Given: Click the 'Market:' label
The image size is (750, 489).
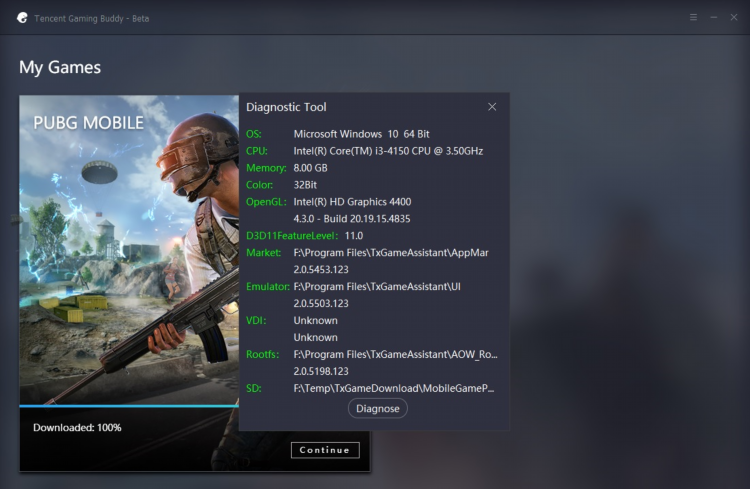Looking at the screenshot, I should tap(264, 253).
